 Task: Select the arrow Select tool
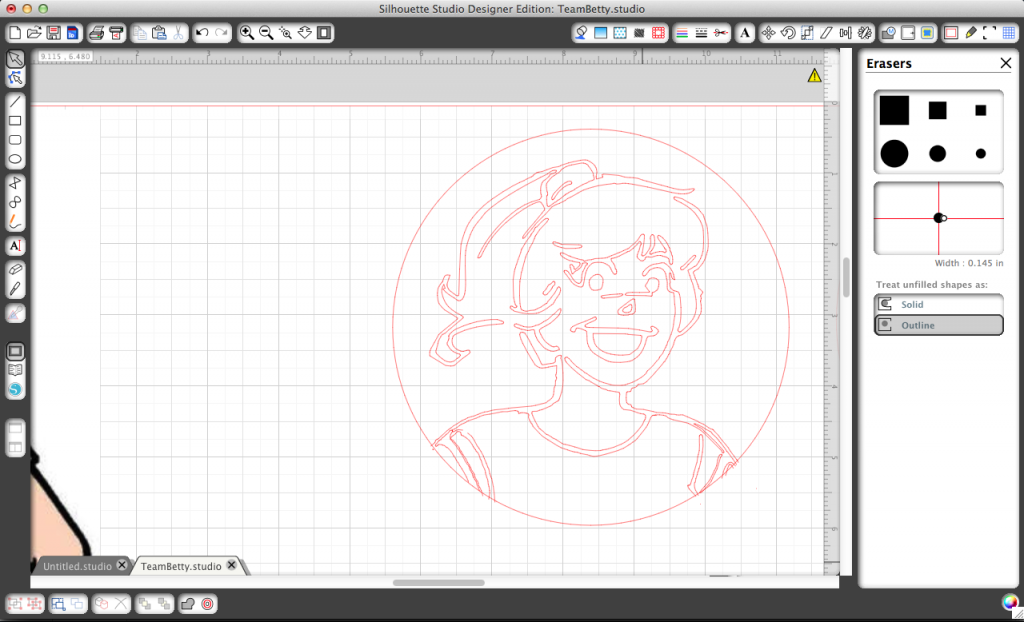click(15, 59)
